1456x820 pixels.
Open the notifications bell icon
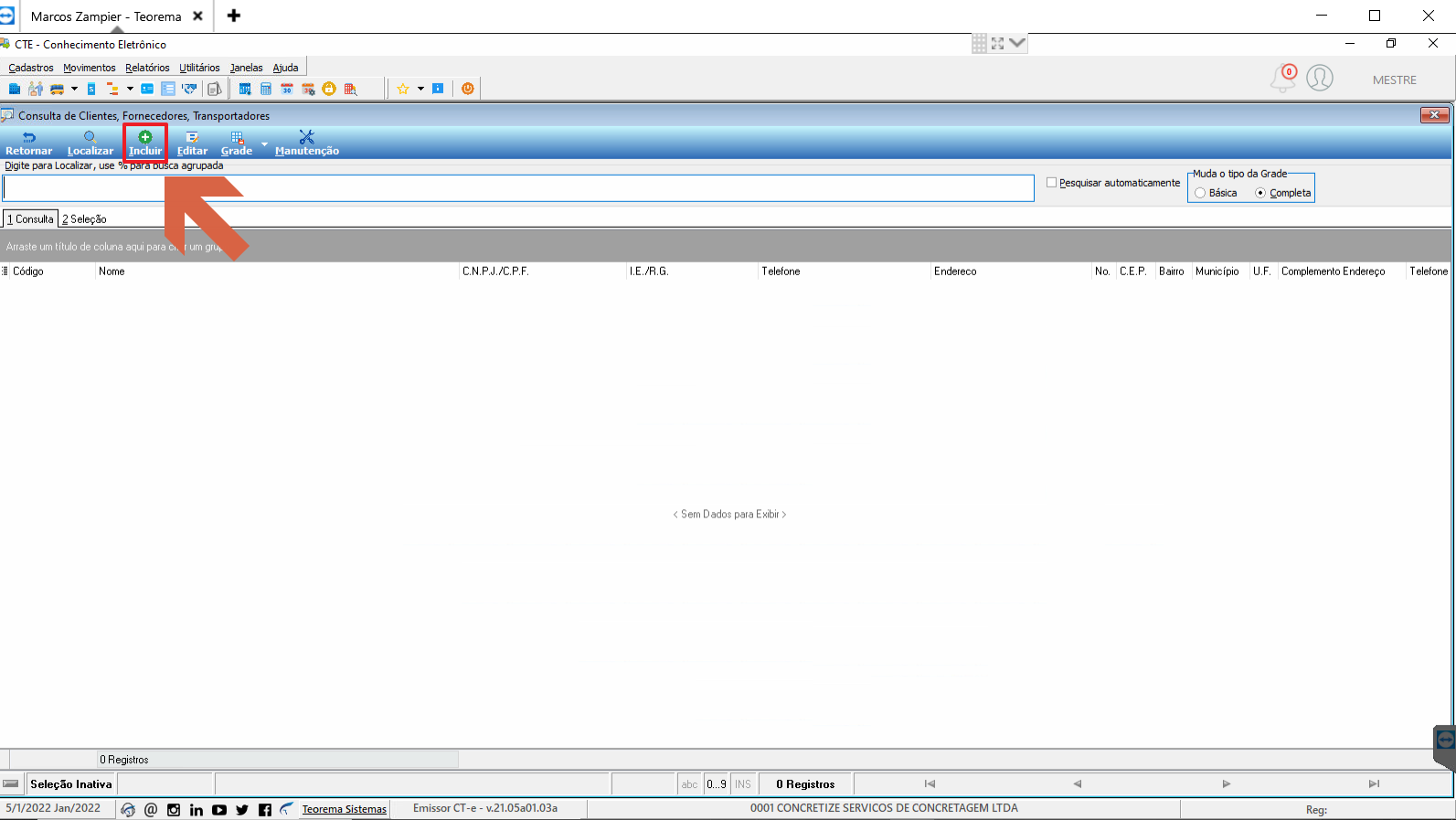pos(1283,79)
